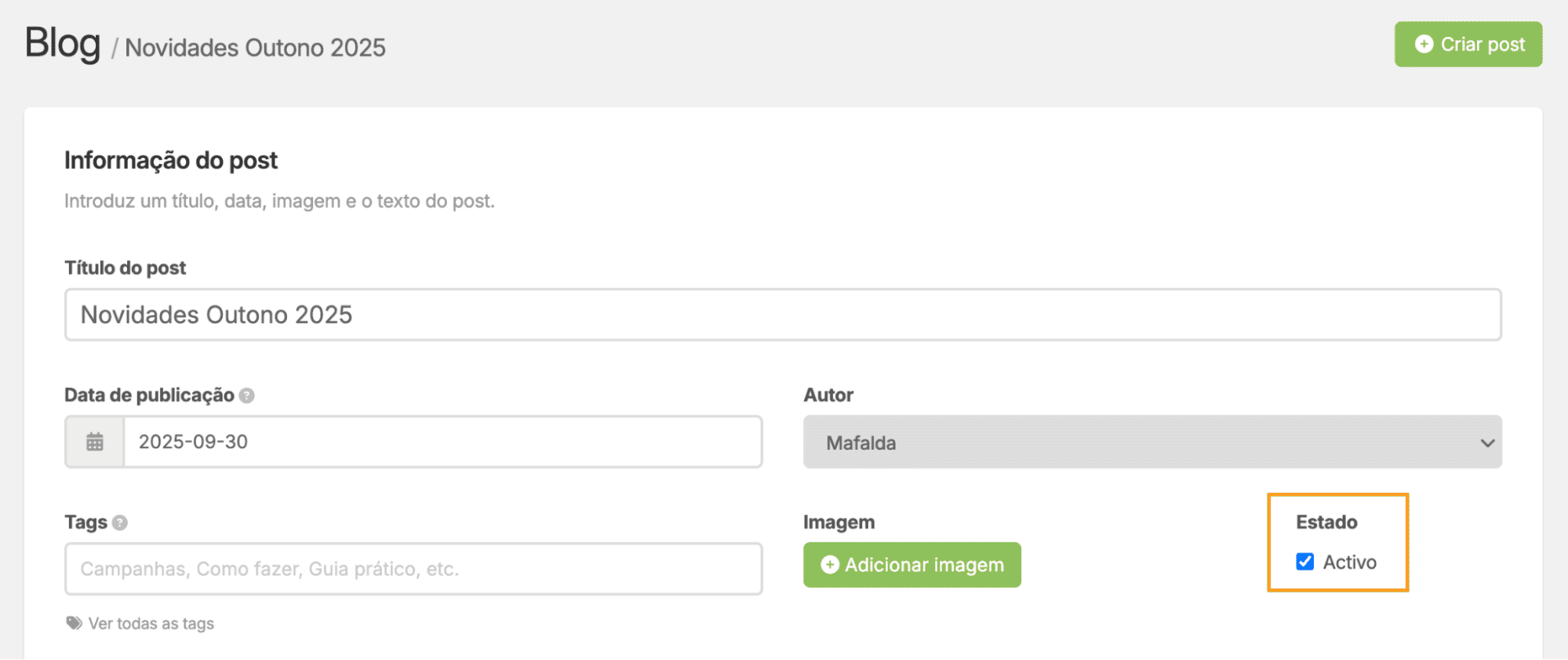Open the Ver todas as tags link

click(151, 624)
